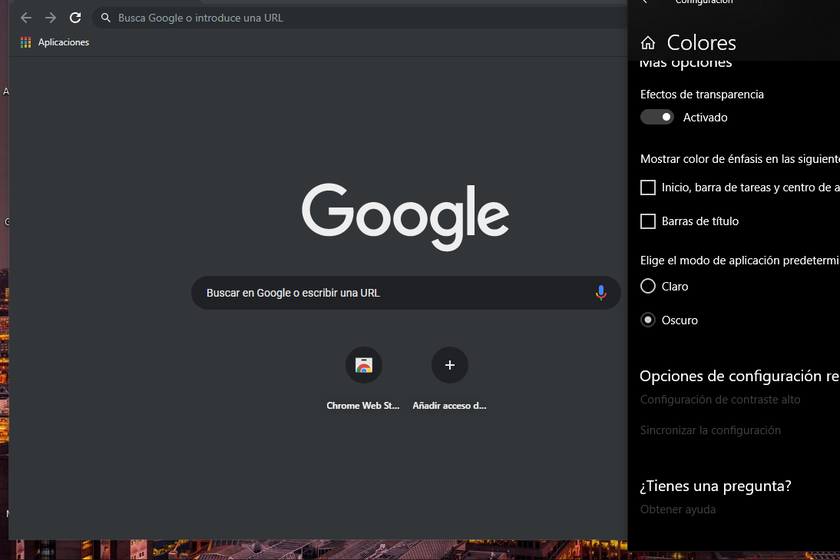Viewport: 840px width, 560px height.
Task: Click the ¿Tienes una pregunta? heading
Action: point(715,486)
